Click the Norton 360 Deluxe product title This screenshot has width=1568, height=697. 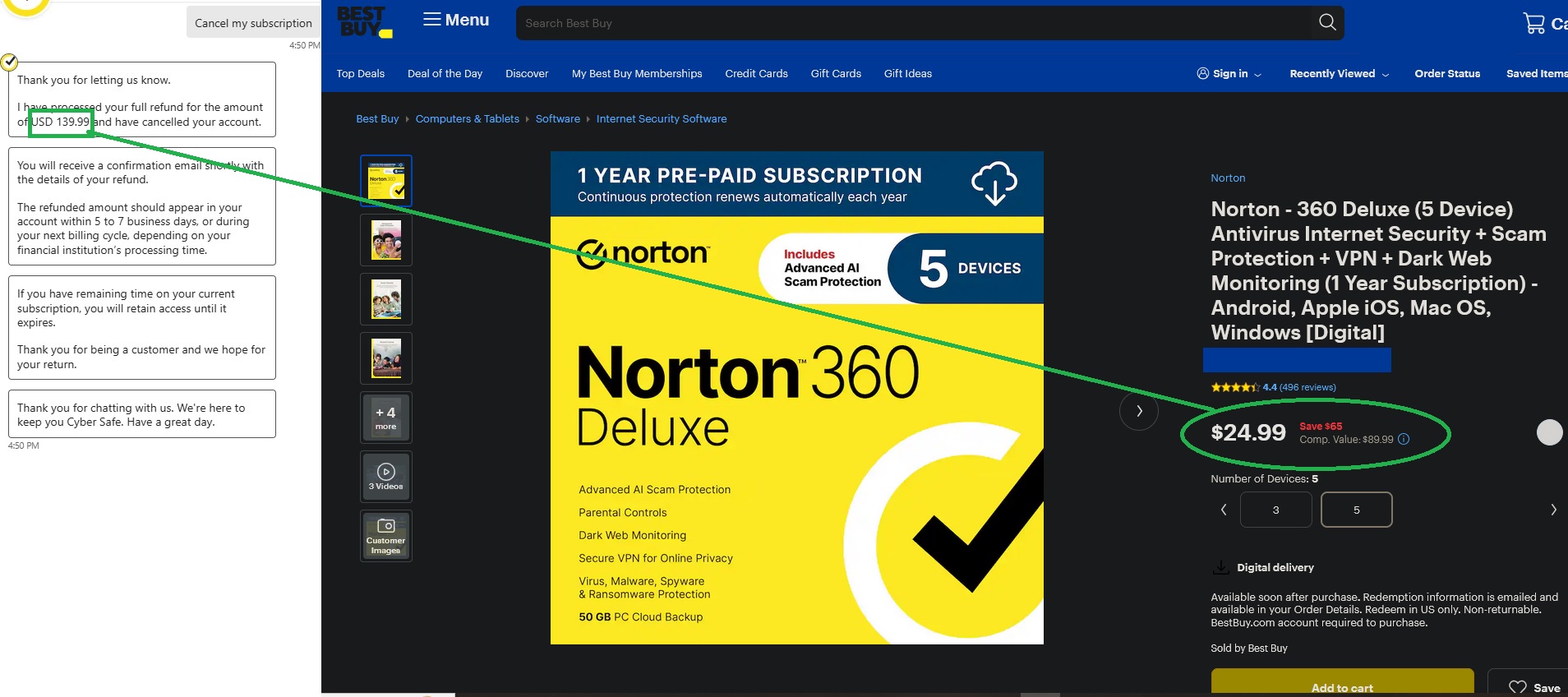click(1378, 270)
